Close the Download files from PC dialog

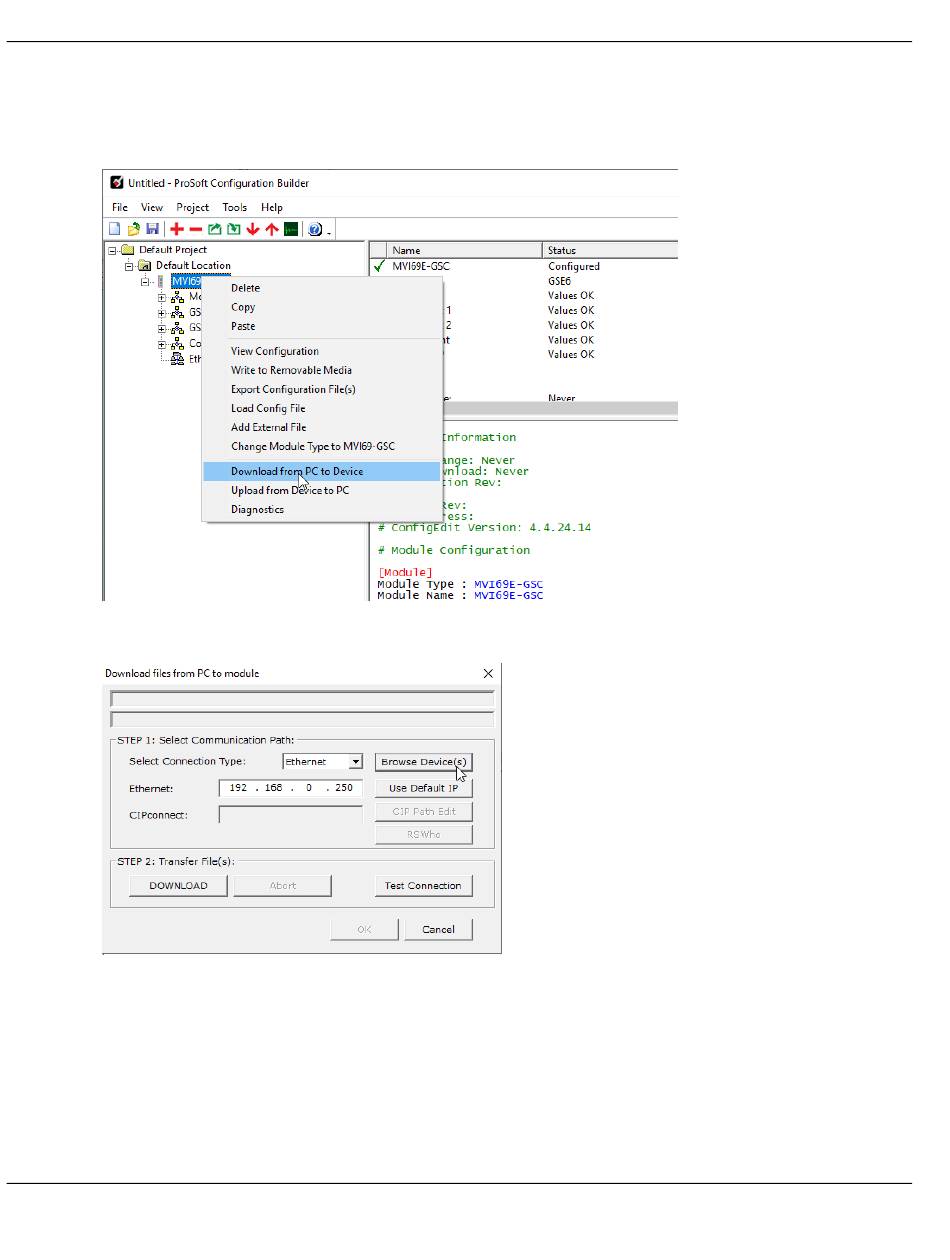[x=488, y=673]
